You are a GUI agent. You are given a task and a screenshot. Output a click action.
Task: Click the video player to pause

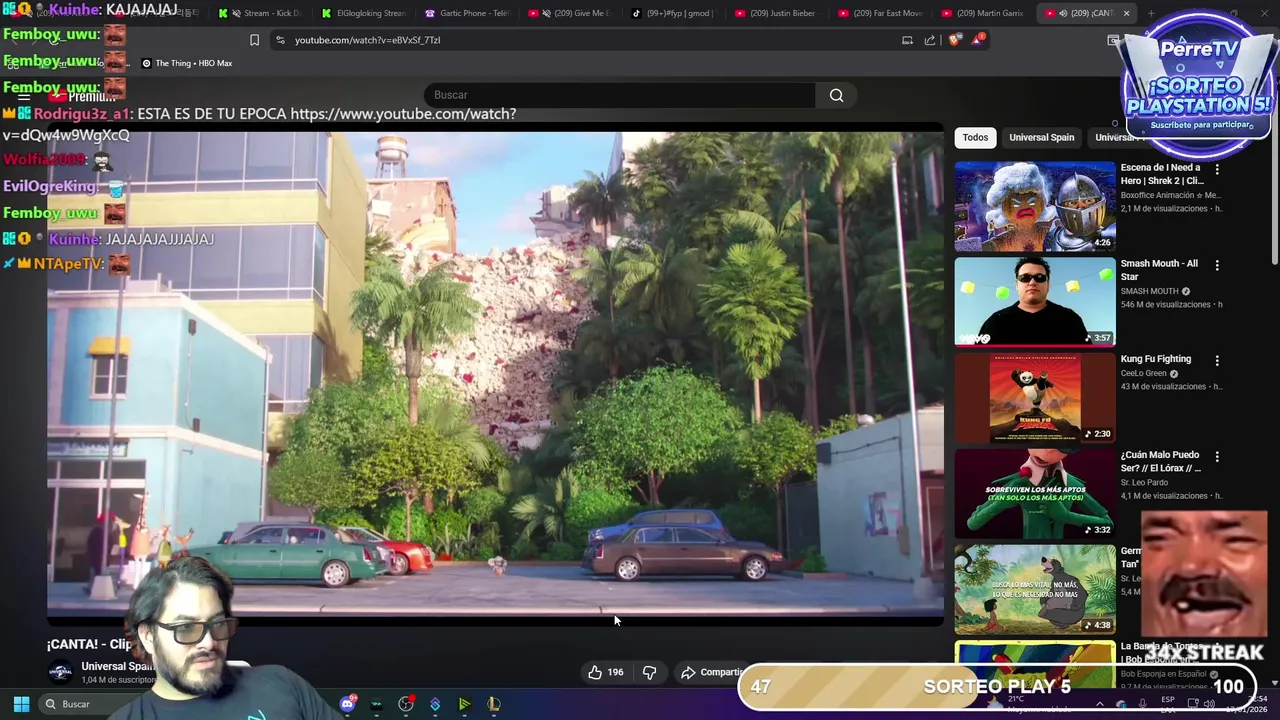495,375
